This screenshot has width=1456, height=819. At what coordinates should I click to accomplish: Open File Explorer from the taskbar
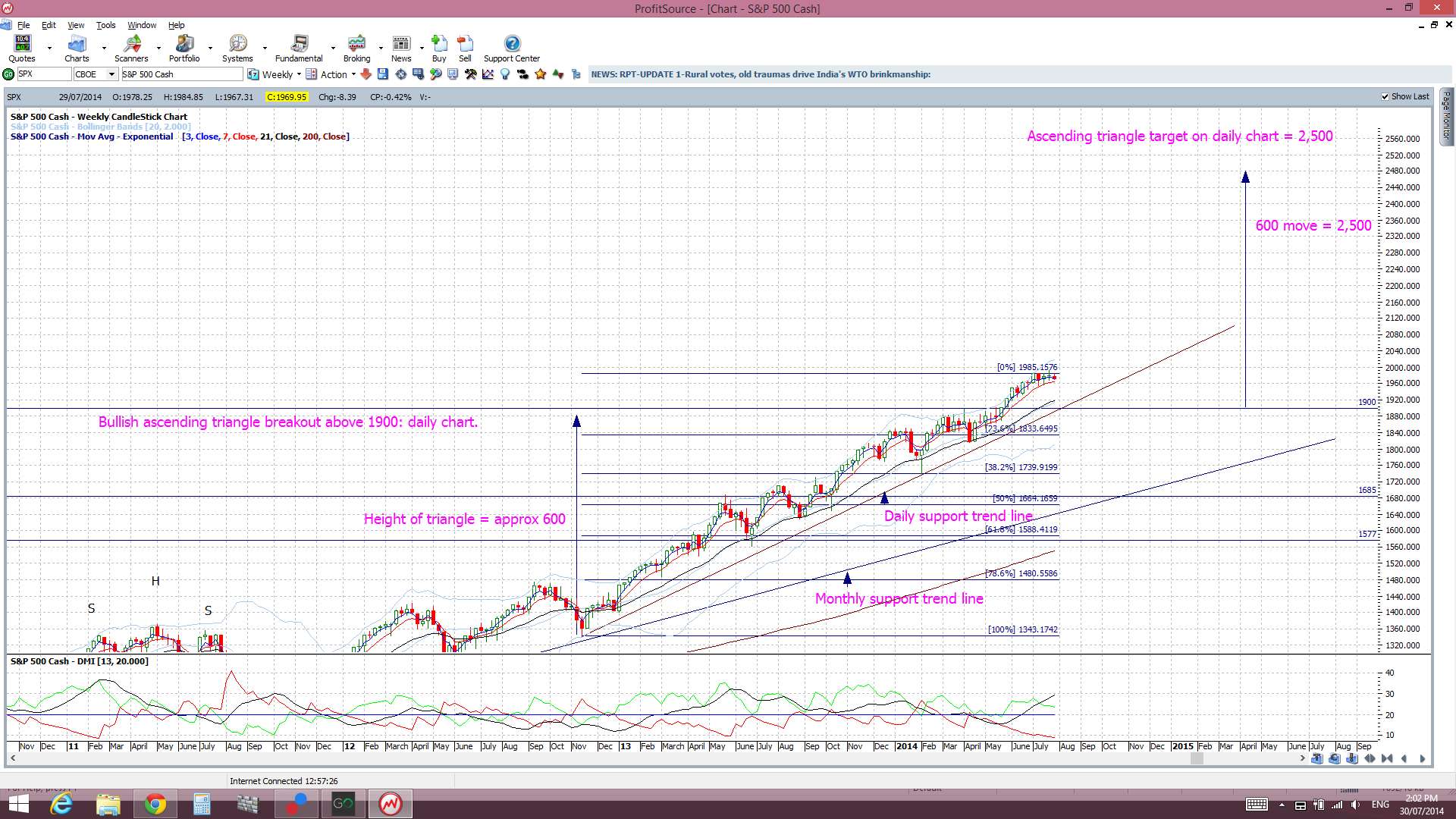[108, 804]
